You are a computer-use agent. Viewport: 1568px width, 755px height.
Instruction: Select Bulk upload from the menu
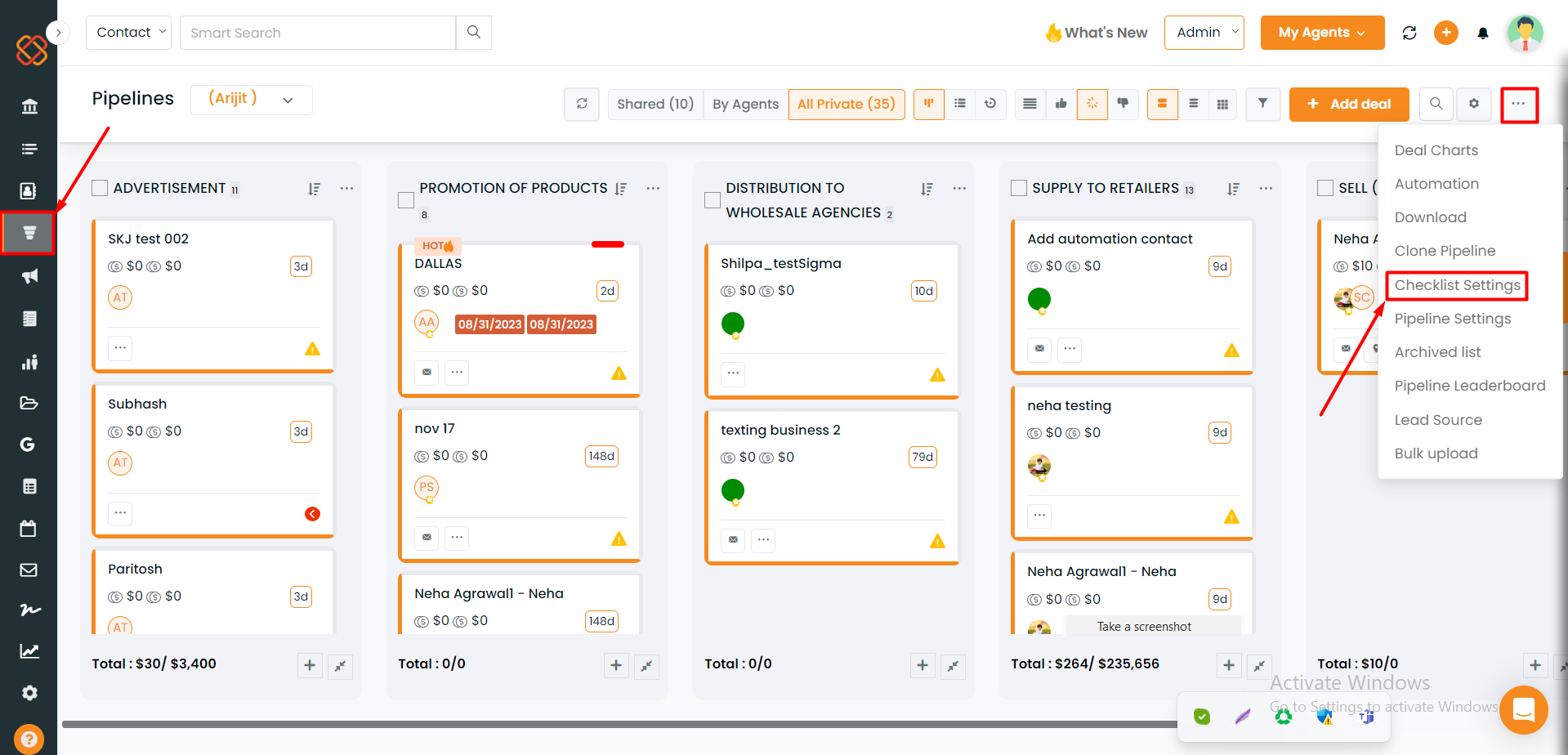coord(1436,453)
